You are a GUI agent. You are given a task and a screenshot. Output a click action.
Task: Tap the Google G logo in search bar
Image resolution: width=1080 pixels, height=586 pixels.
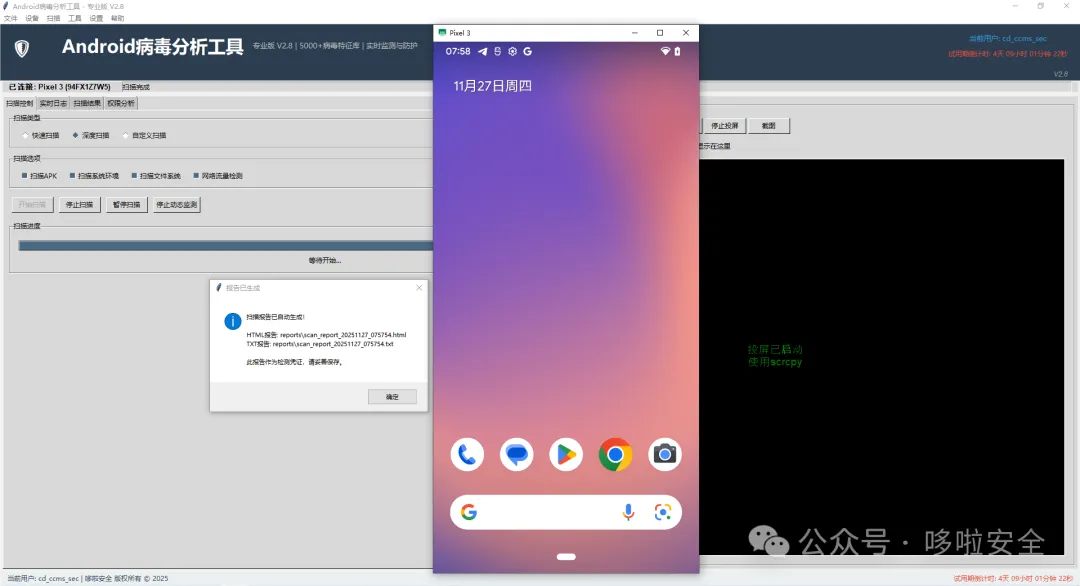click(469, 512)
